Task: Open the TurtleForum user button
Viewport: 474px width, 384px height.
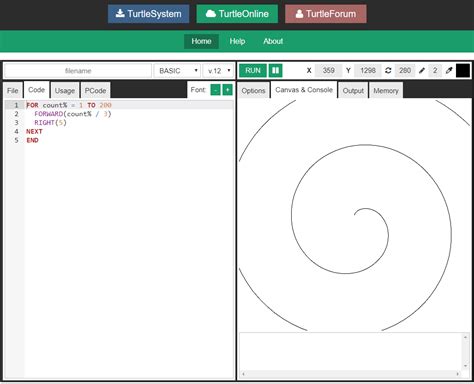Action: tap(326, 14)
